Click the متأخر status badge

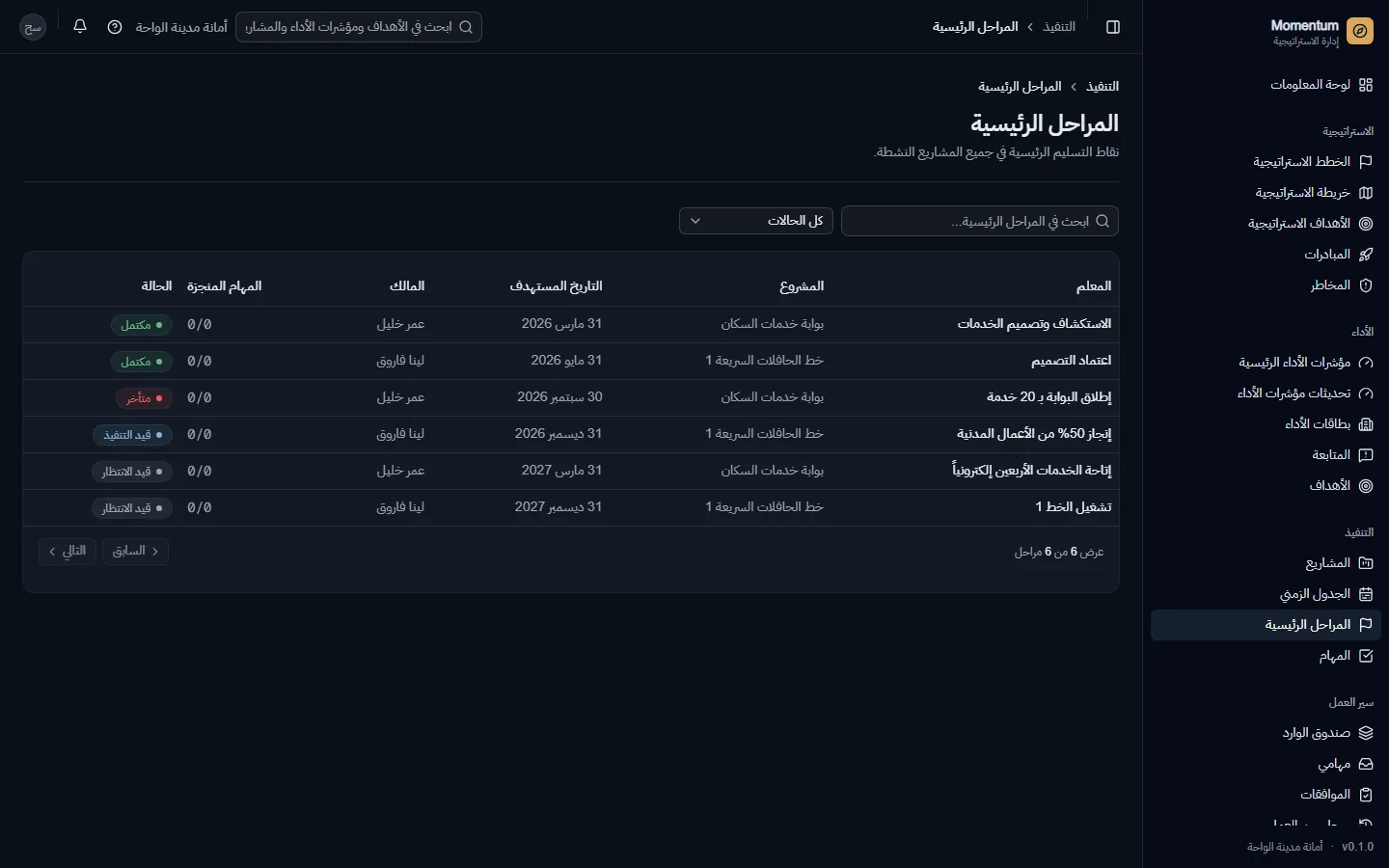pos(145,398)
